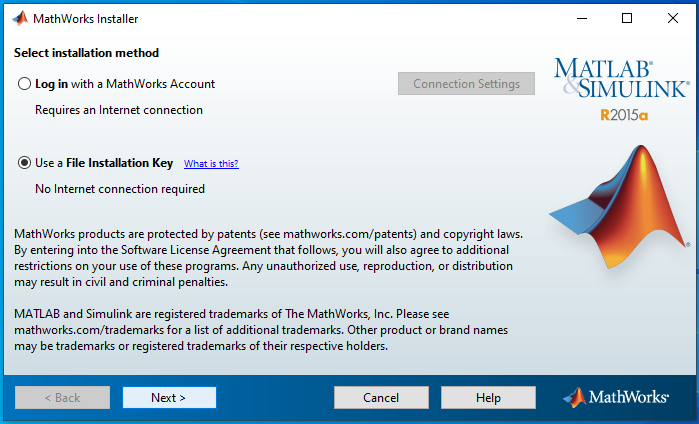This screenshot has height=424, width=699.
Task: Maximize the MathWorks Installer window
Action: [627, 18]
